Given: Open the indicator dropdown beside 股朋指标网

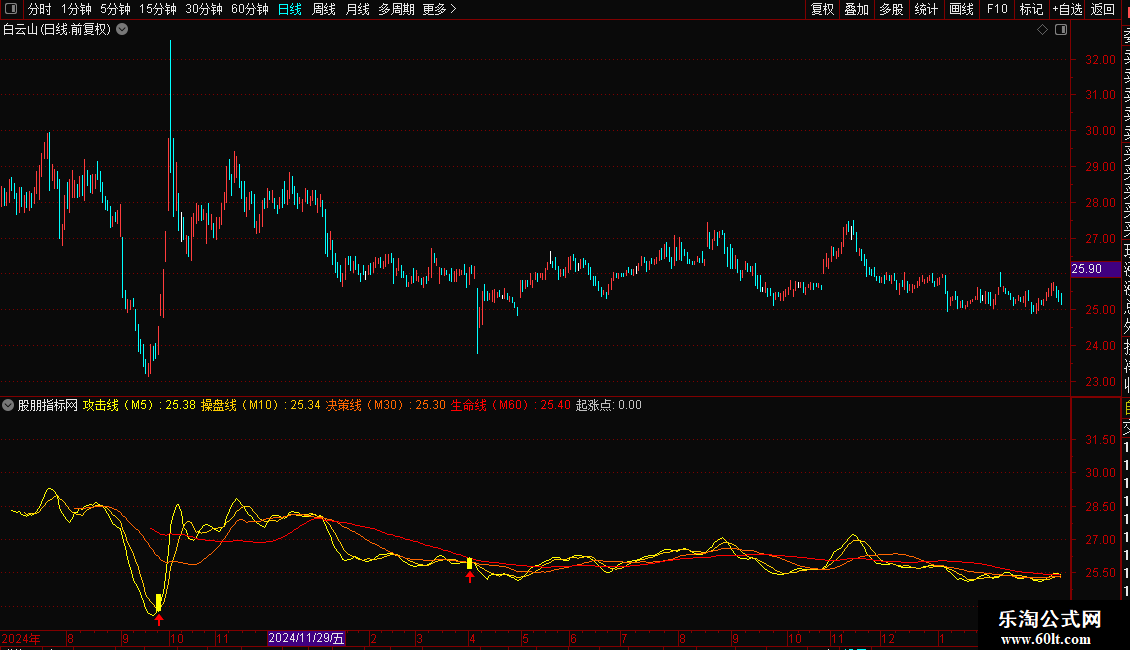Looking at the screenshot, I should tap(8, 405).
